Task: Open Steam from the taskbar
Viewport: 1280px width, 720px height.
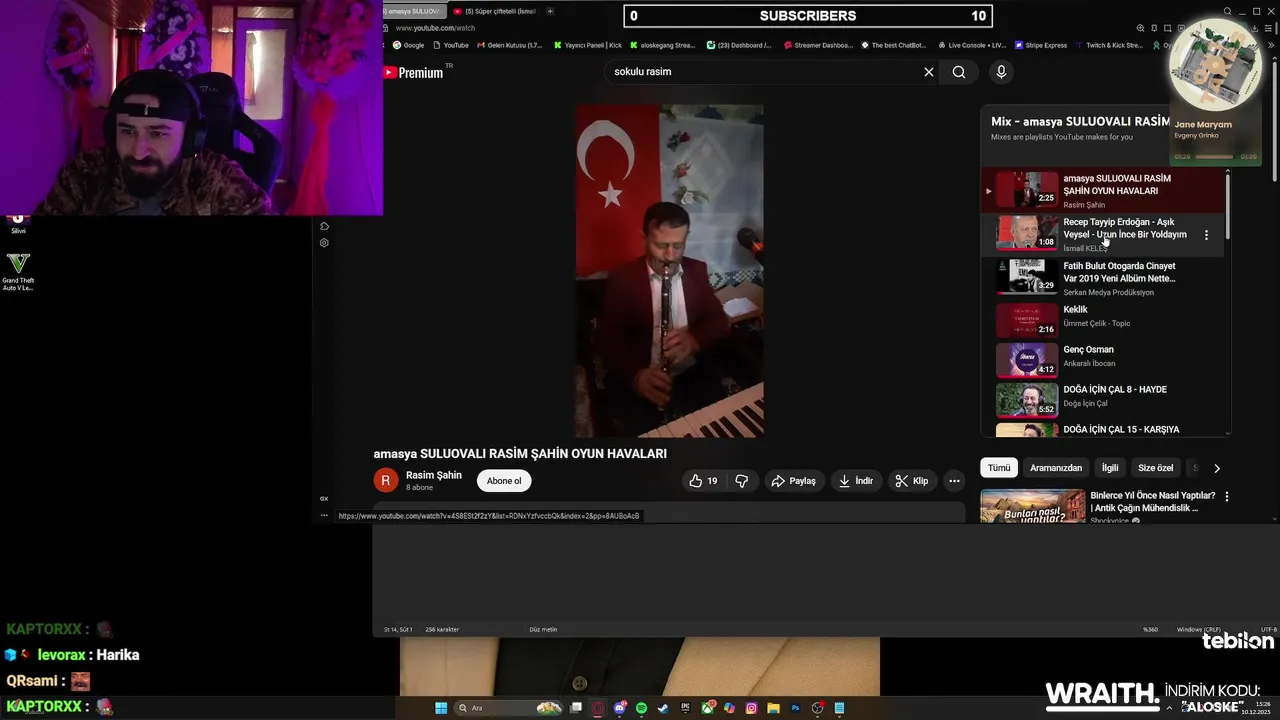Action: pos(662,708)
